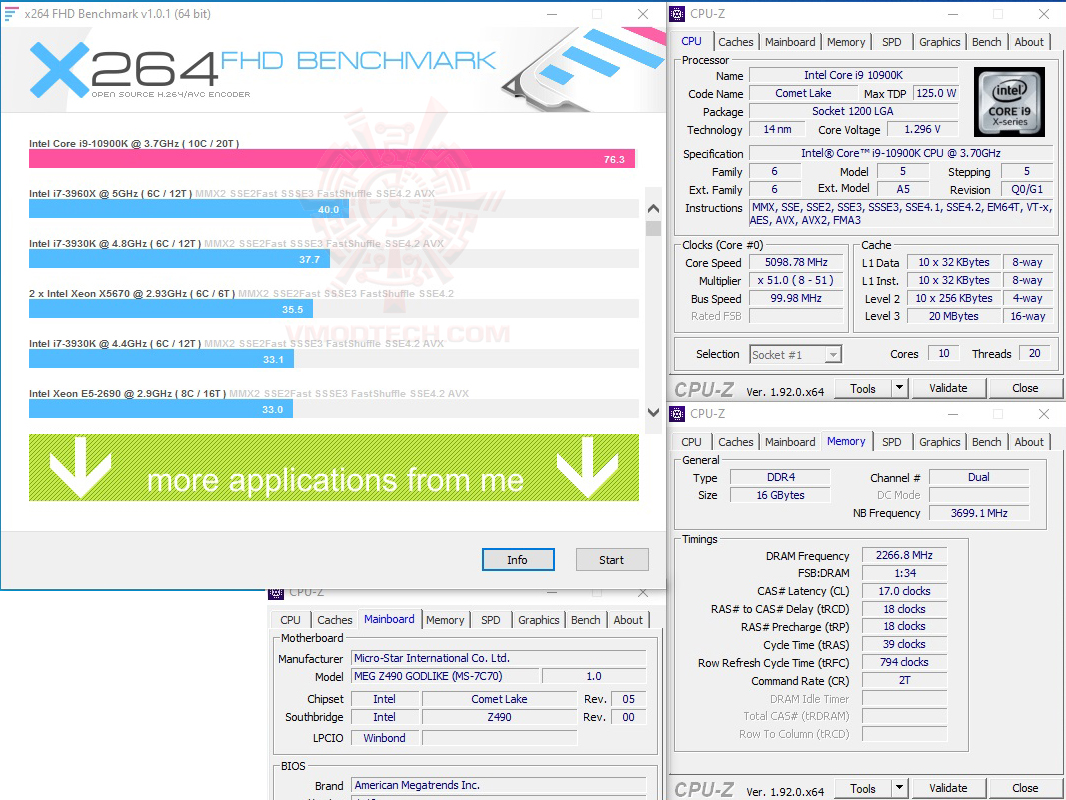Open the Tools dropdown in the top CPU-Z window
Screen dimensions: 1066x800
click(x=897, y=387)
